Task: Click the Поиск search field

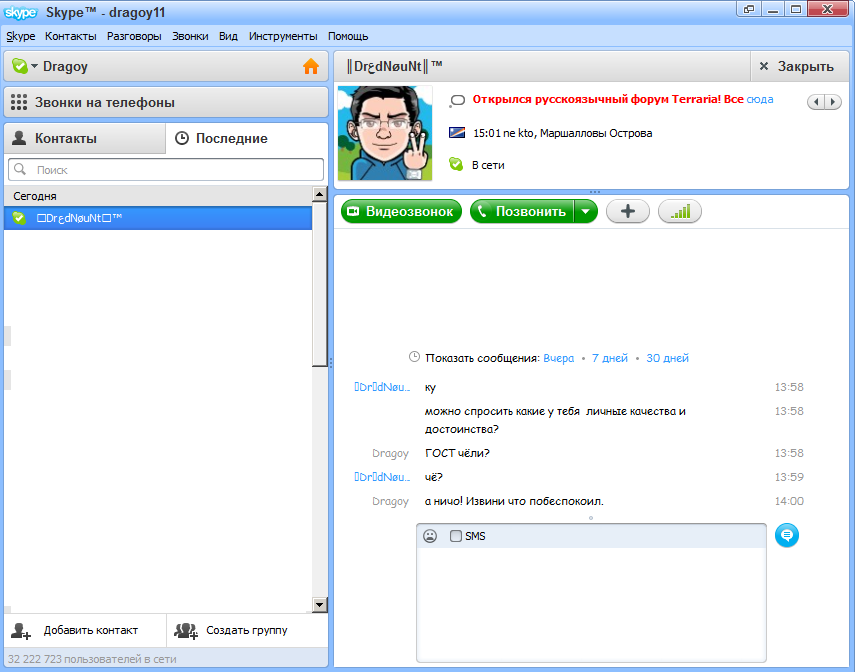Action: [166, 170]
